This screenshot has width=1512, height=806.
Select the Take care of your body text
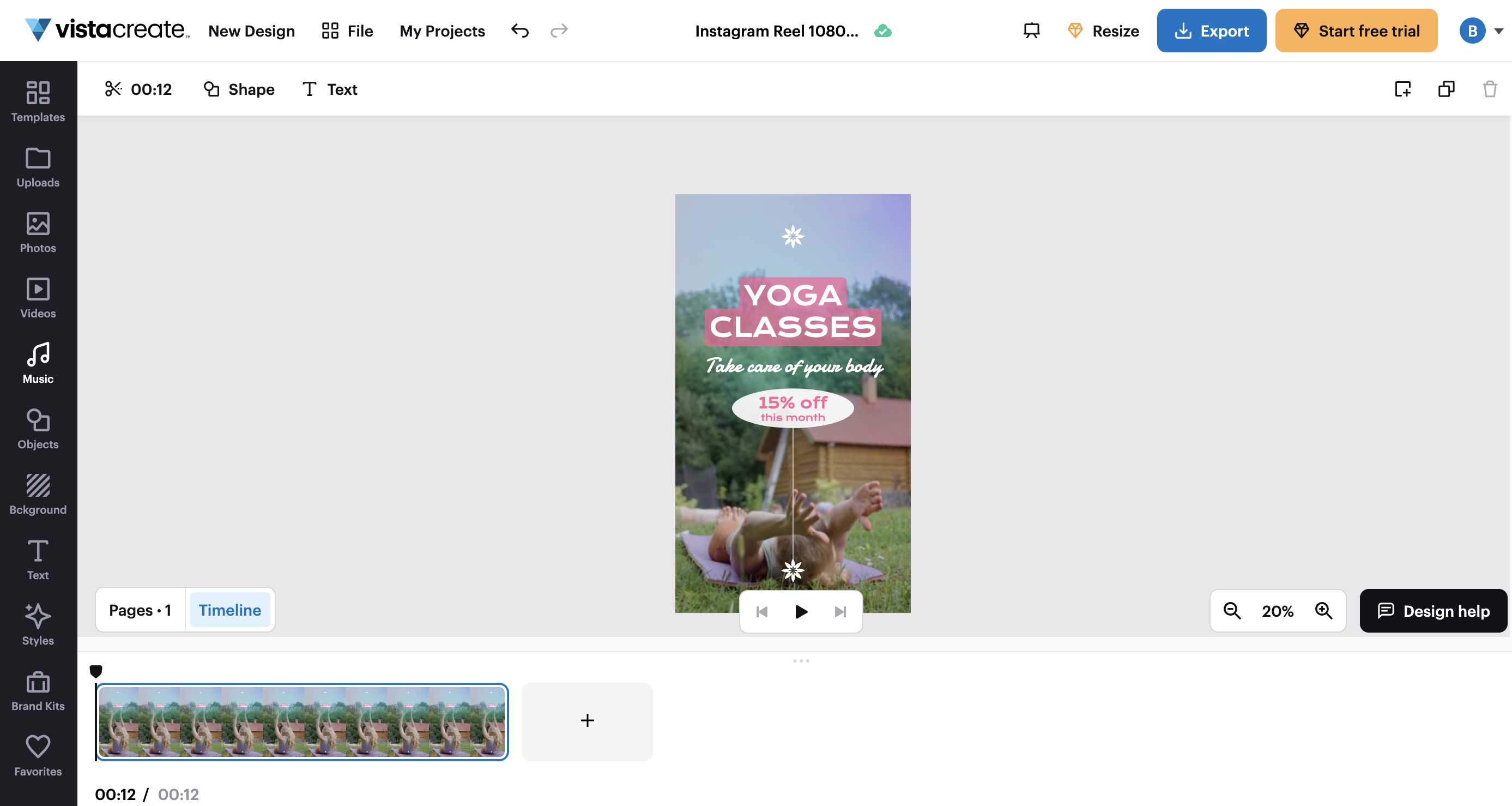(x=794, y=366)
